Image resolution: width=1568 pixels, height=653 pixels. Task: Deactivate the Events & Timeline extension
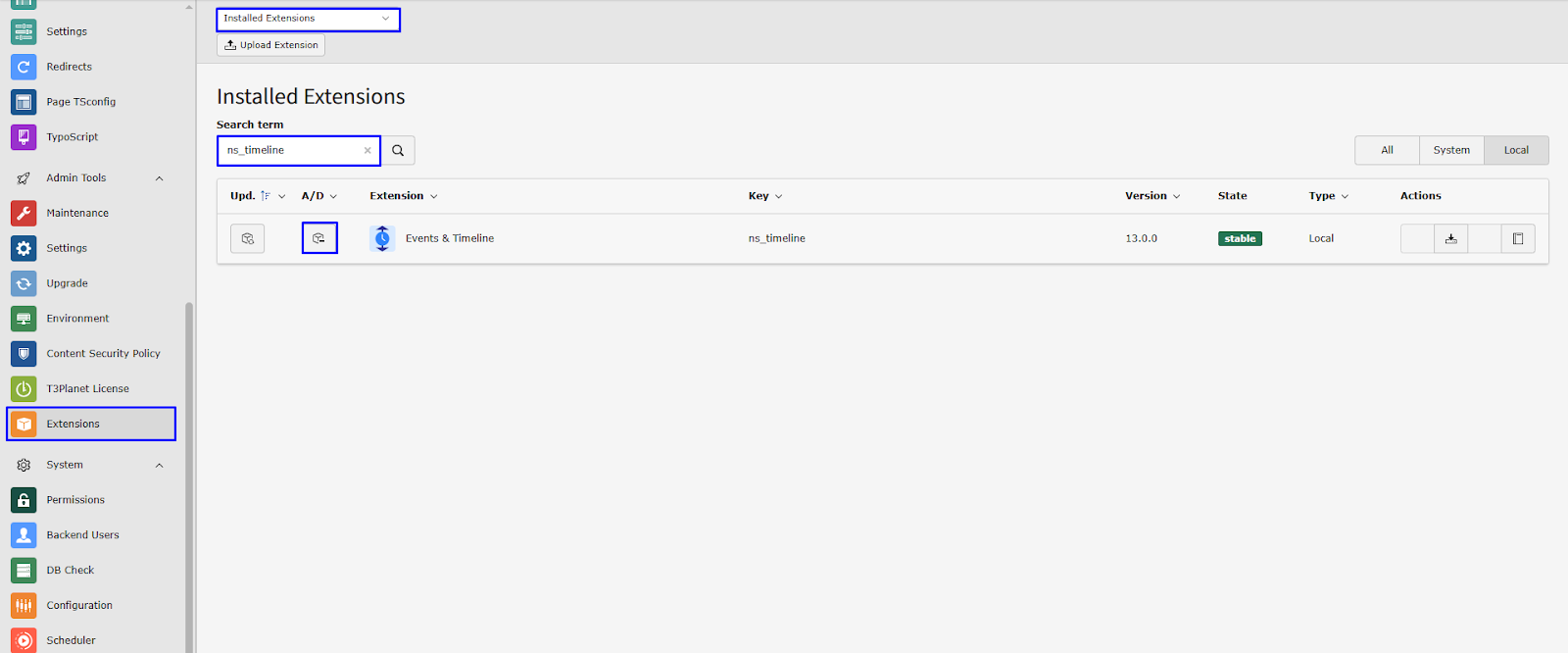319,238
